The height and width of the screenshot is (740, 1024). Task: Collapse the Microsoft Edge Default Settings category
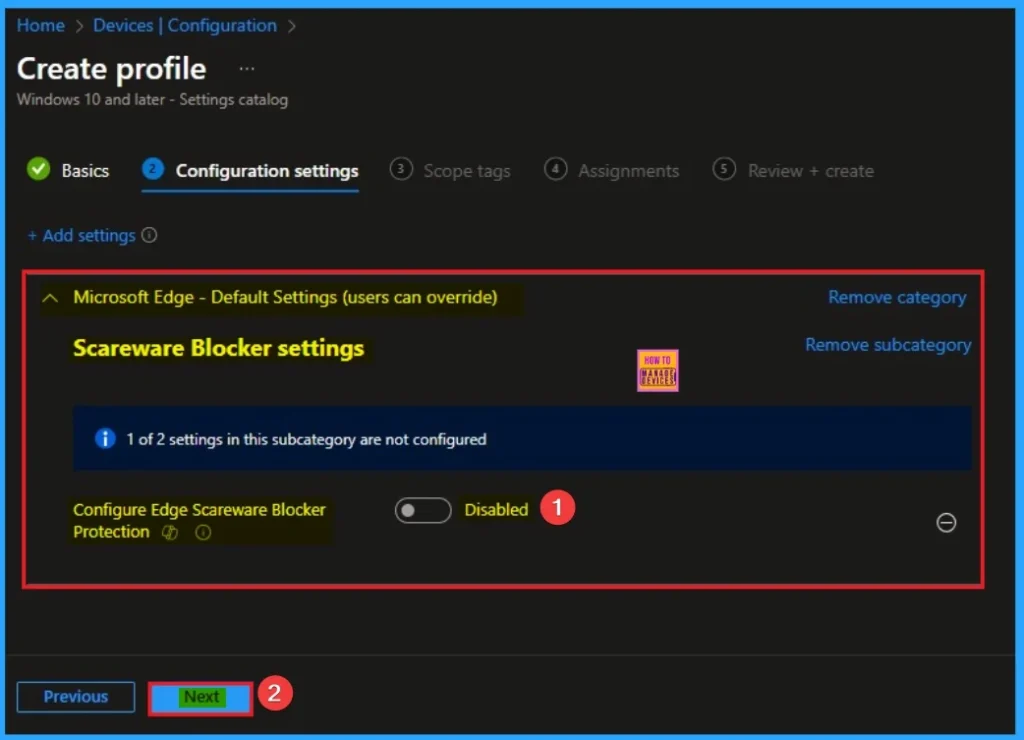click(50, 298)
